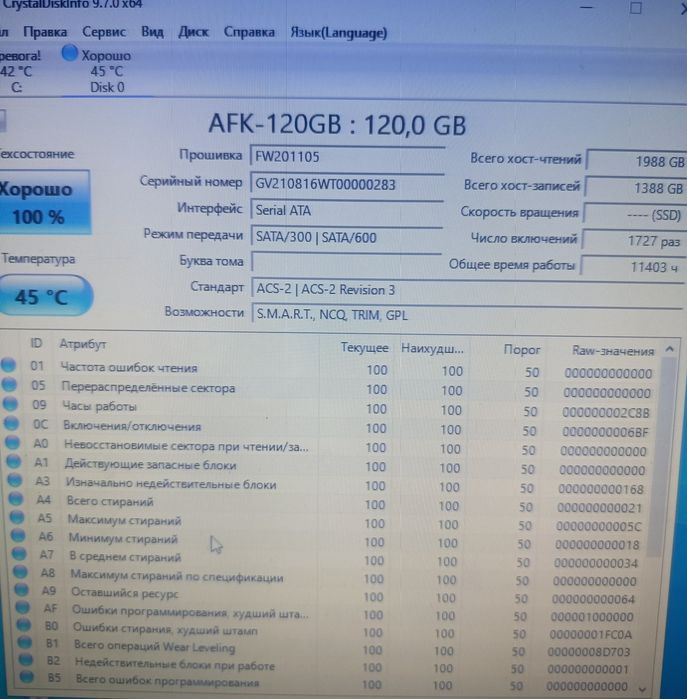Image resolution: width=687 pixels, height=699 pixels.
Task: Click the Хорошо 100 % health button
Action: (x=44, y=203)
